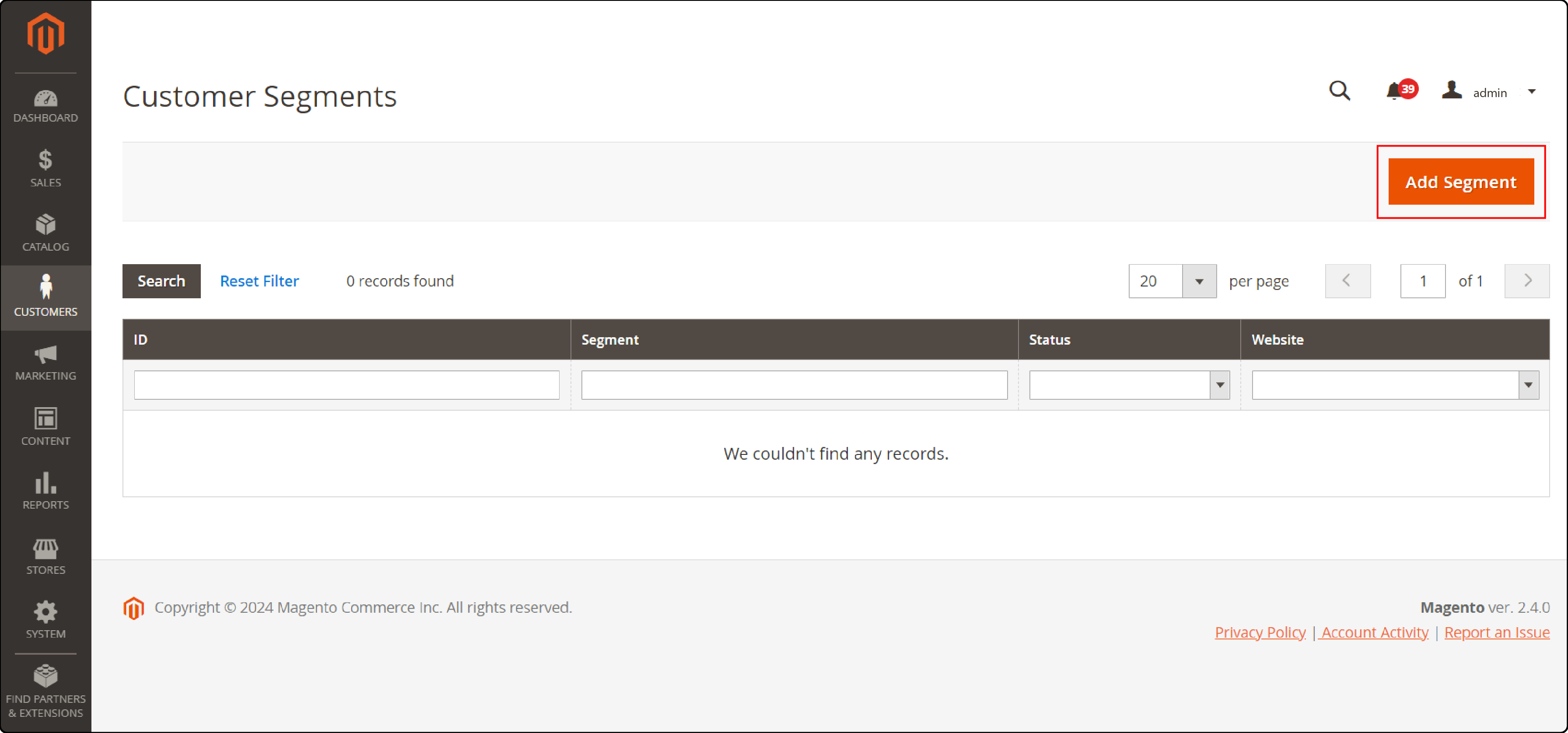Click the Search button
Image resolution: width=1568 pixels, height=733 pixels.
coord(161,281)
